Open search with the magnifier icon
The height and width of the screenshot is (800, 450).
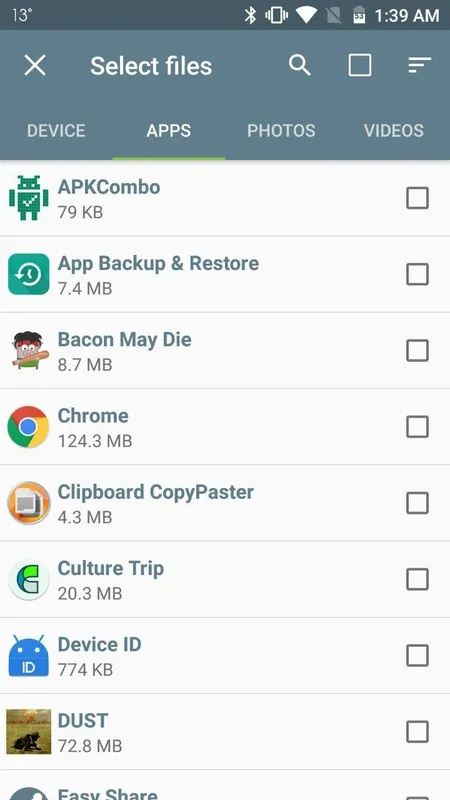299,65
